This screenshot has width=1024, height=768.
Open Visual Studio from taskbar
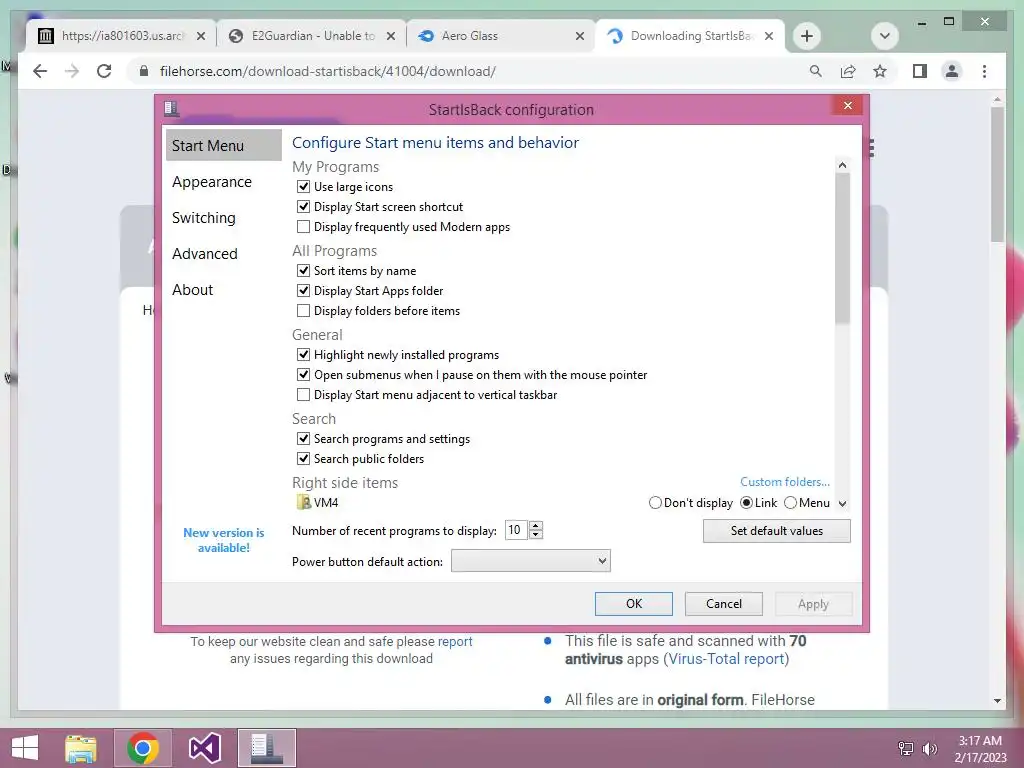204,748
